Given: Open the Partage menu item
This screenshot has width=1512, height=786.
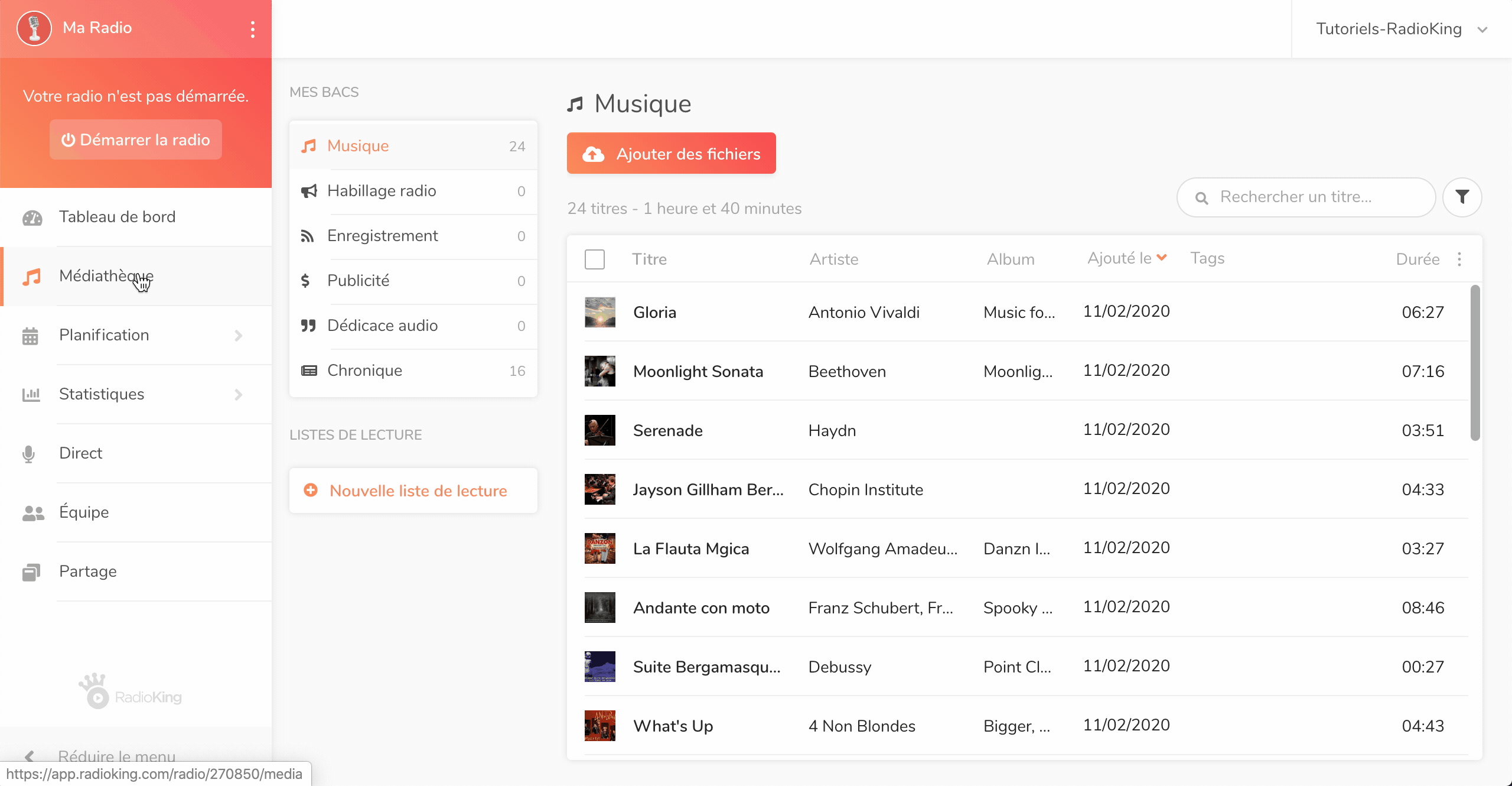Looking at the screenshot, I should (136, 571).
